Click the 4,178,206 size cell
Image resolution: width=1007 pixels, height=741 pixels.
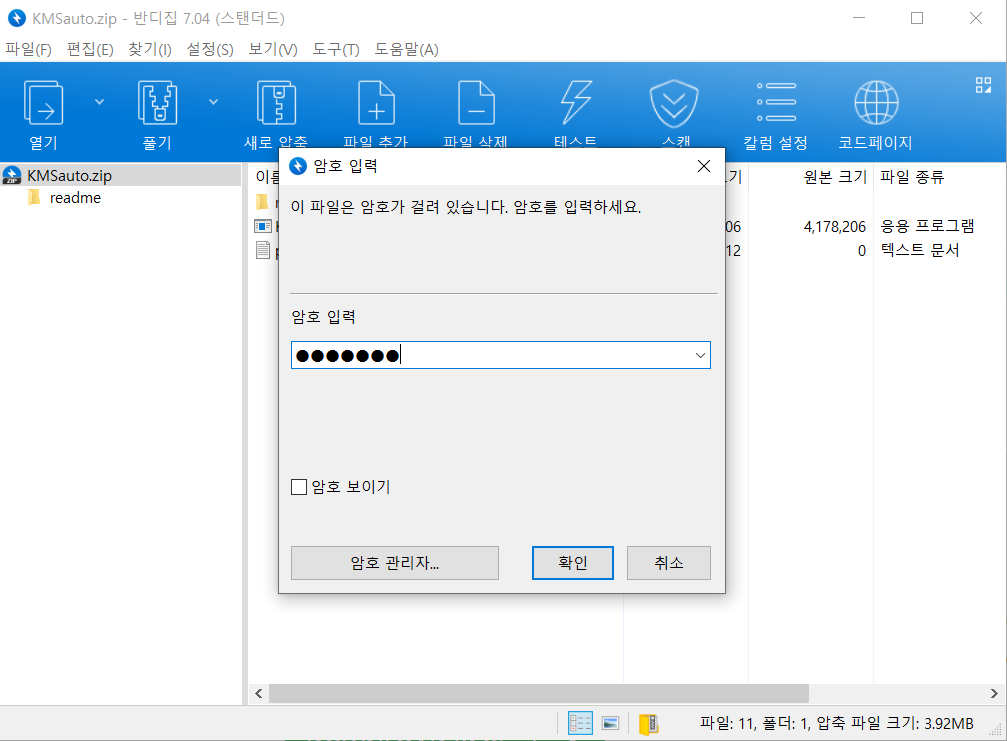tap(835, 227)
